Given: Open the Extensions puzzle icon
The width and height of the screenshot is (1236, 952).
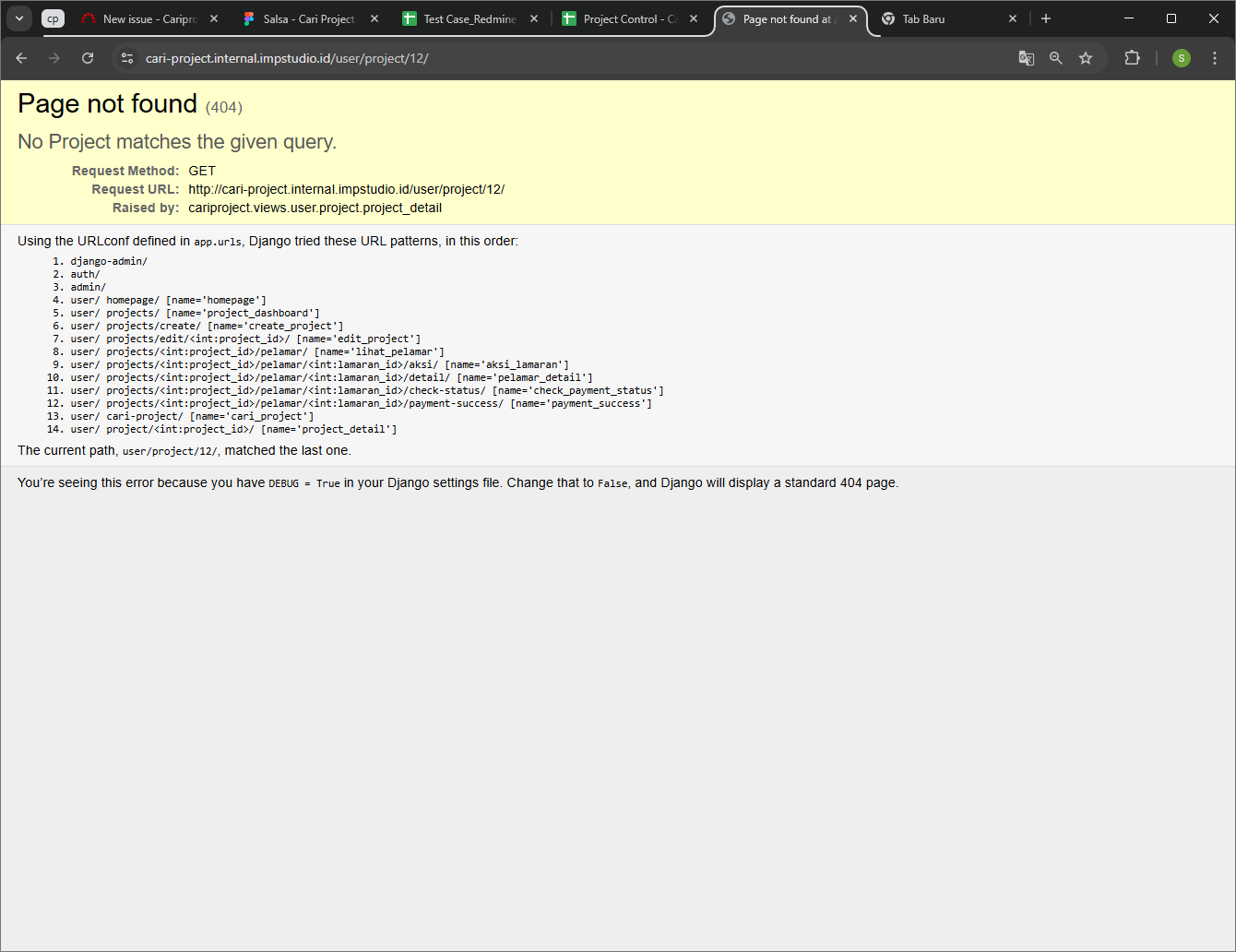Looking at the screenshot, I should pos(1132,58).
